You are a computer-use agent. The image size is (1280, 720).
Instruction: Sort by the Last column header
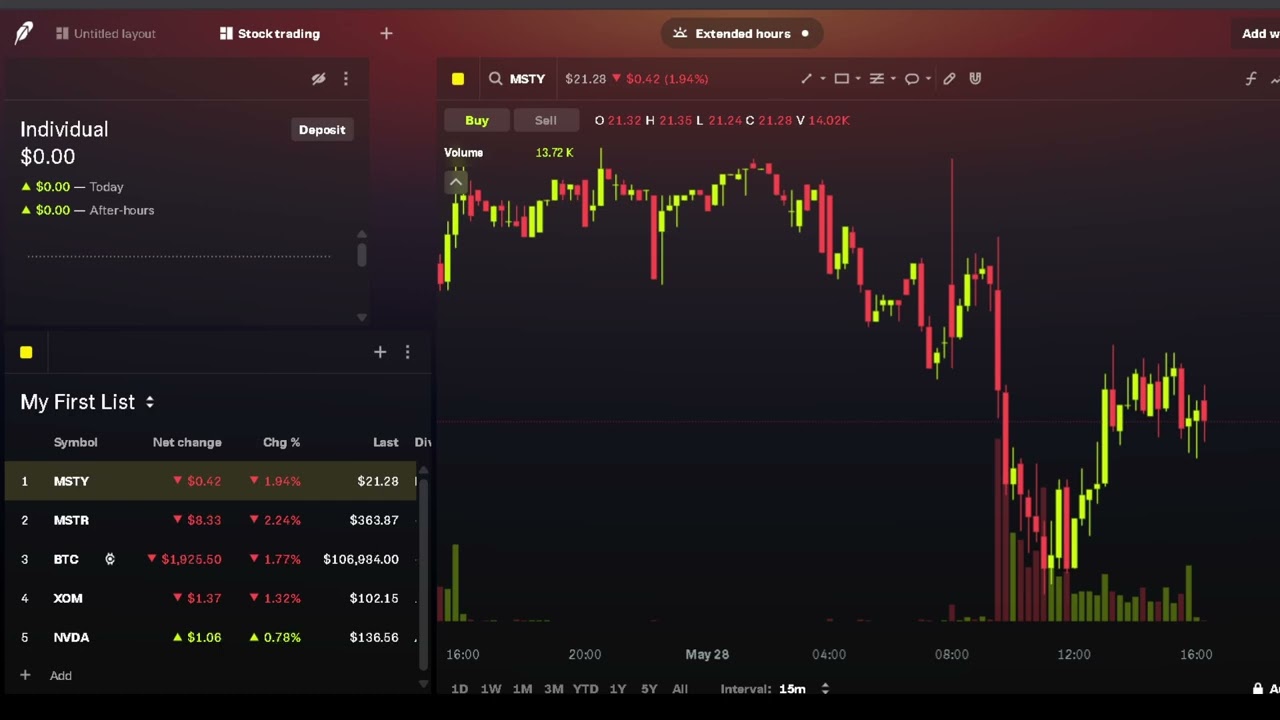tap(385, 442)
